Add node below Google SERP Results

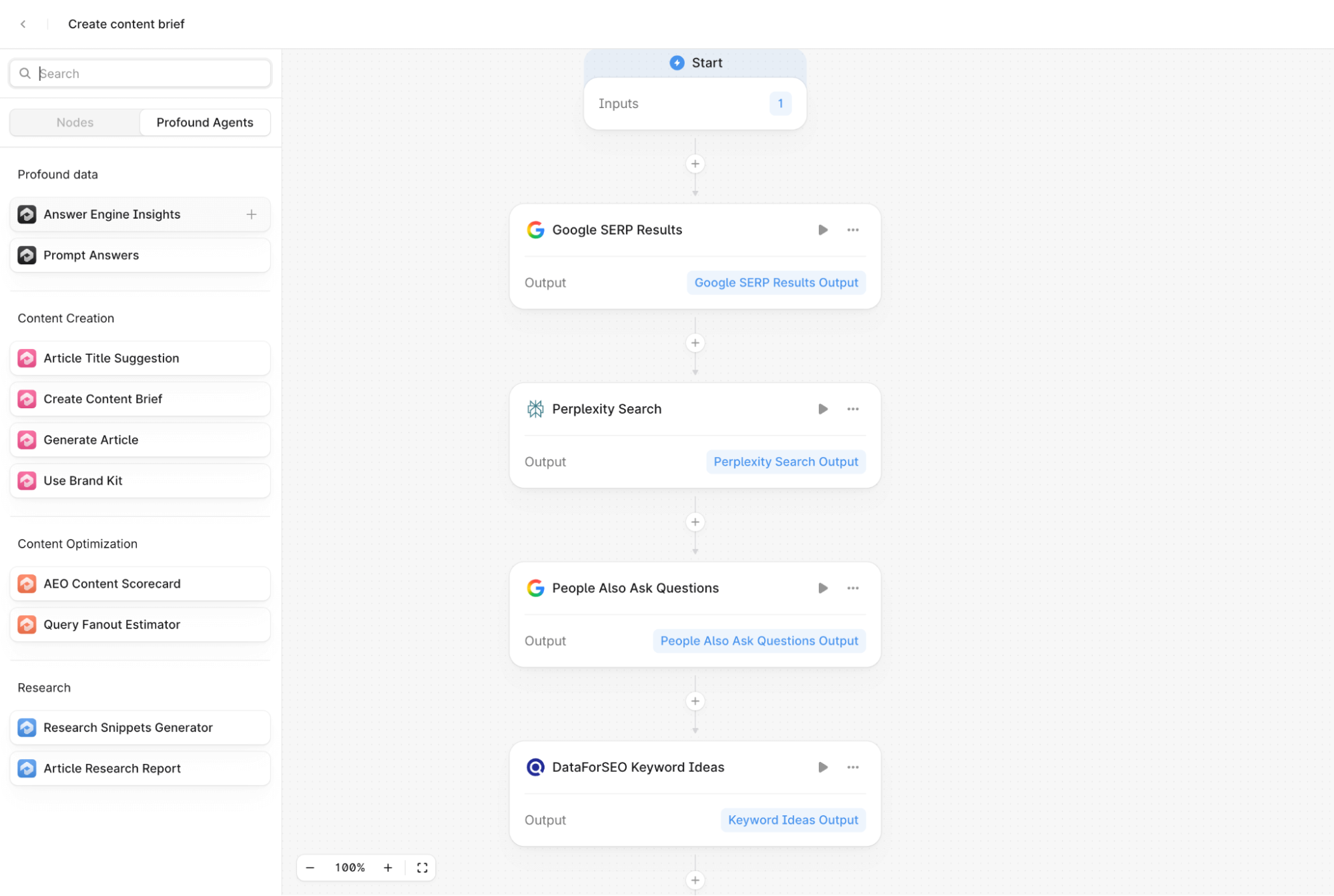[695, 343]
